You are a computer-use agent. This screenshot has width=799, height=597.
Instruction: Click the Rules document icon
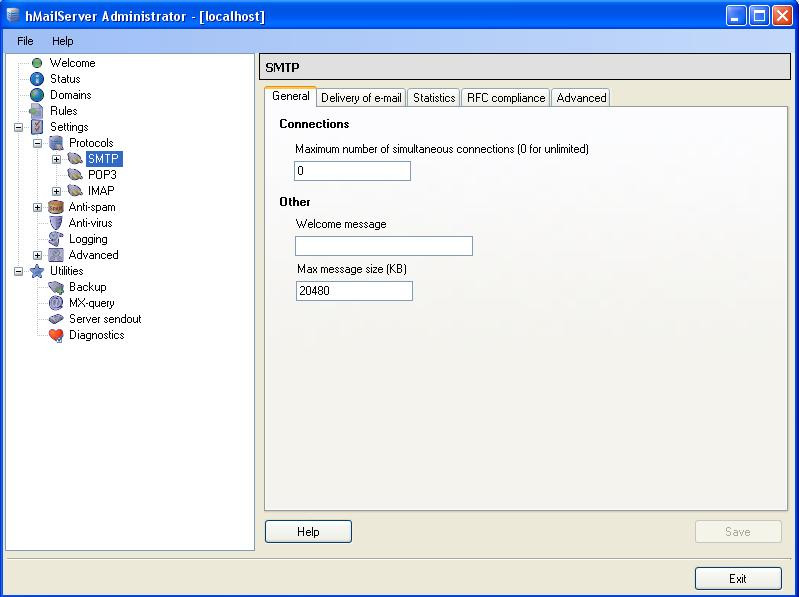coord(37,111)
